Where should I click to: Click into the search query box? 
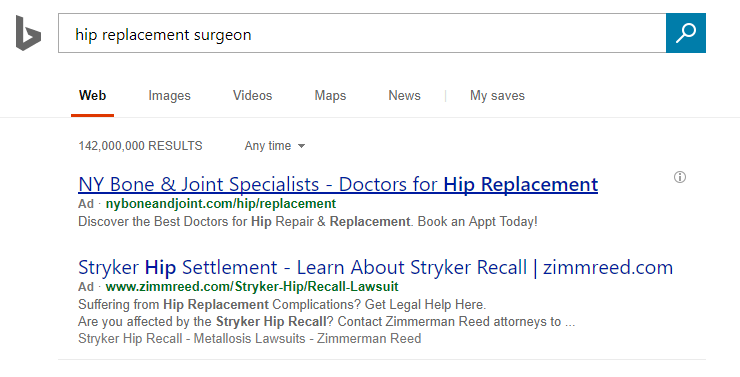point(362,33)
